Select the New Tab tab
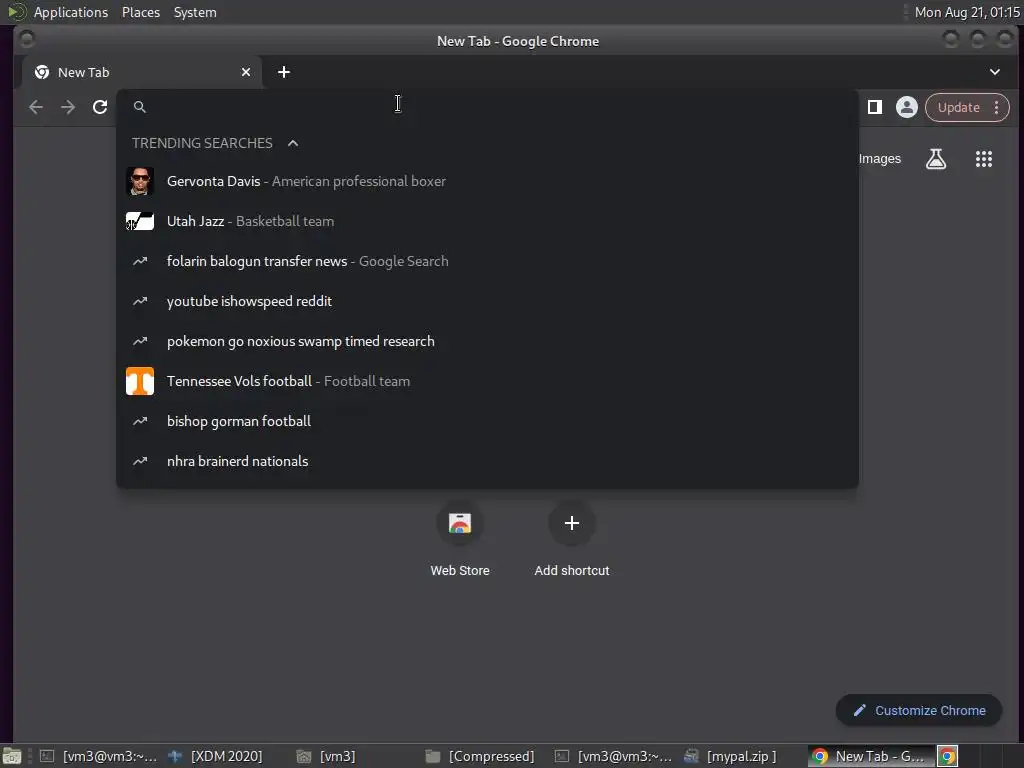Screen dimensions: 1024x768 (x=142, y=72)
